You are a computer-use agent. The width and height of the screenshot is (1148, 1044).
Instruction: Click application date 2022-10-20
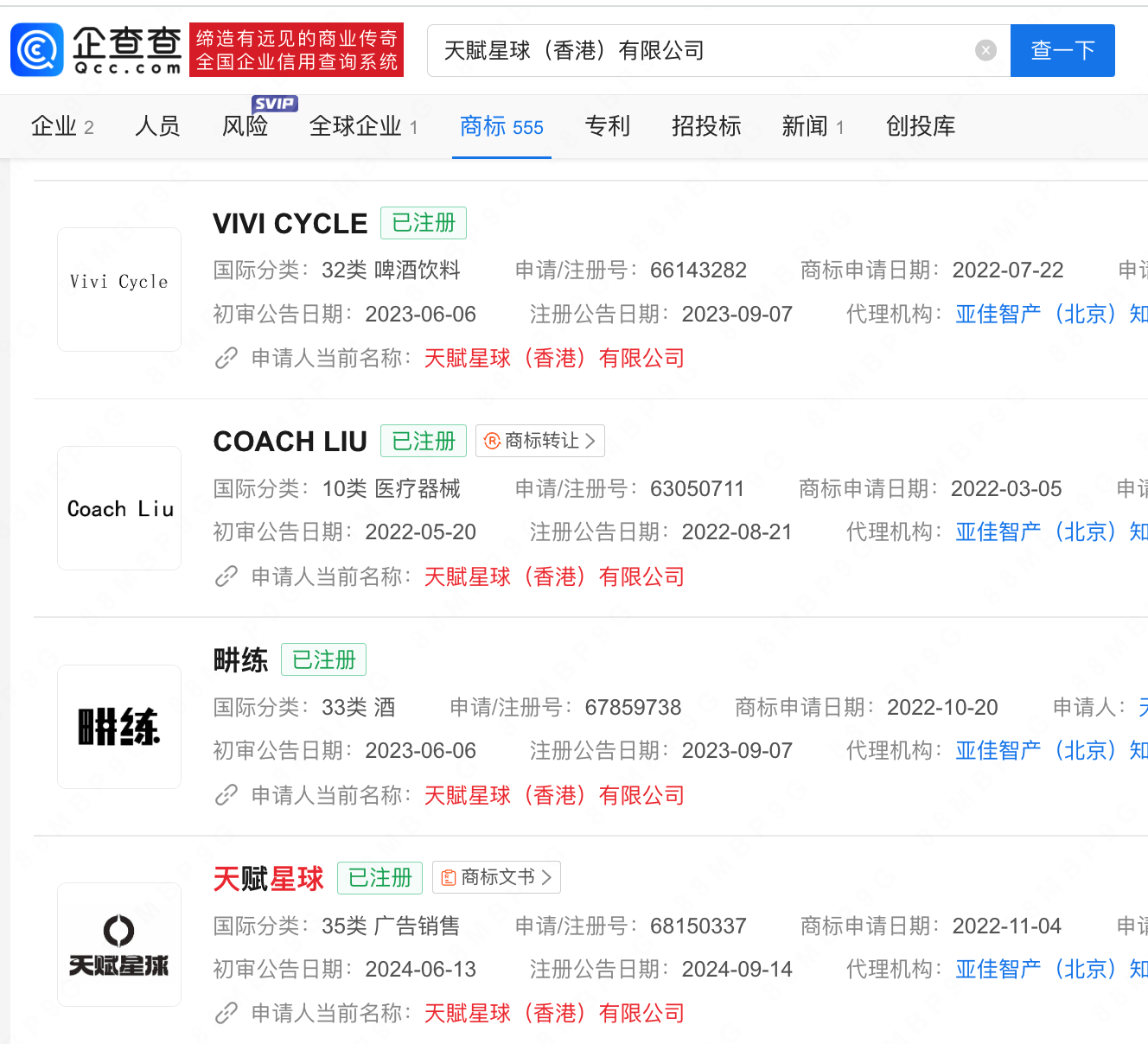[x=942, y=707]
